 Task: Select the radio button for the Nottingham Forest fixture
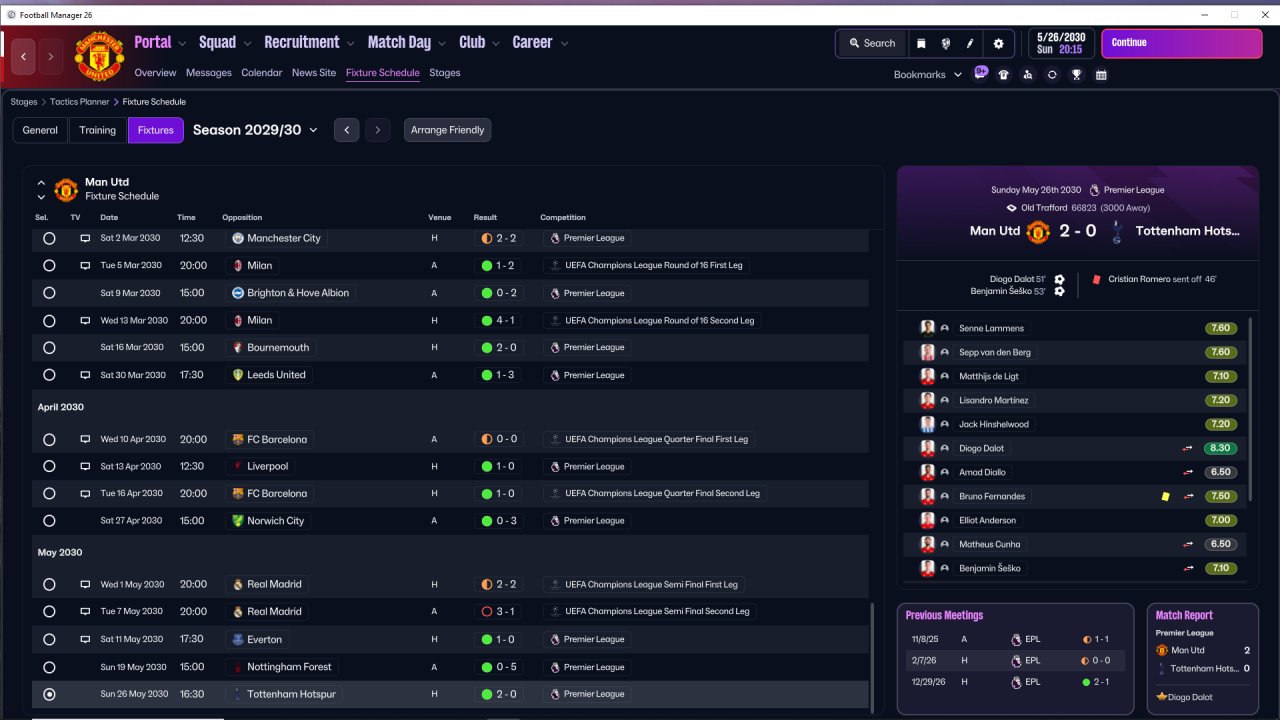[x=49, y=667]
